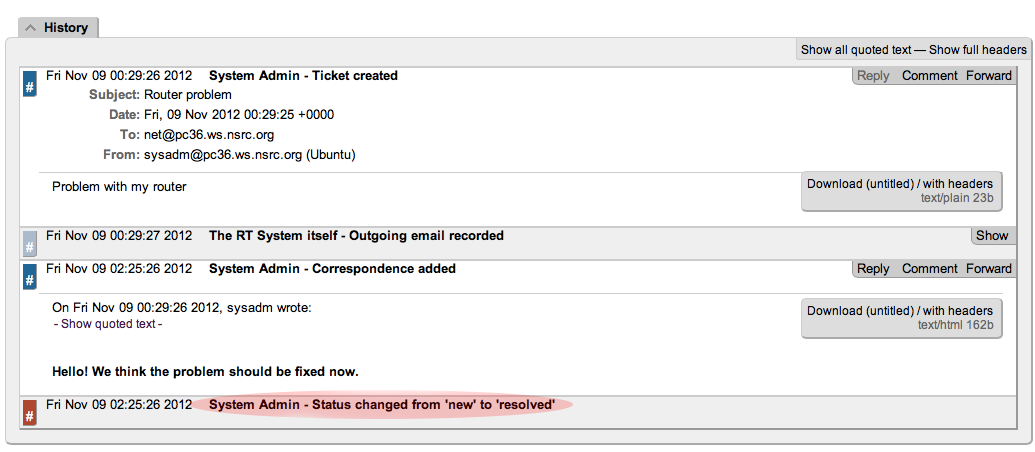Click the blue # anchor for Ticket created
This screenshot has height=452, width=1035.
[30, 85]
